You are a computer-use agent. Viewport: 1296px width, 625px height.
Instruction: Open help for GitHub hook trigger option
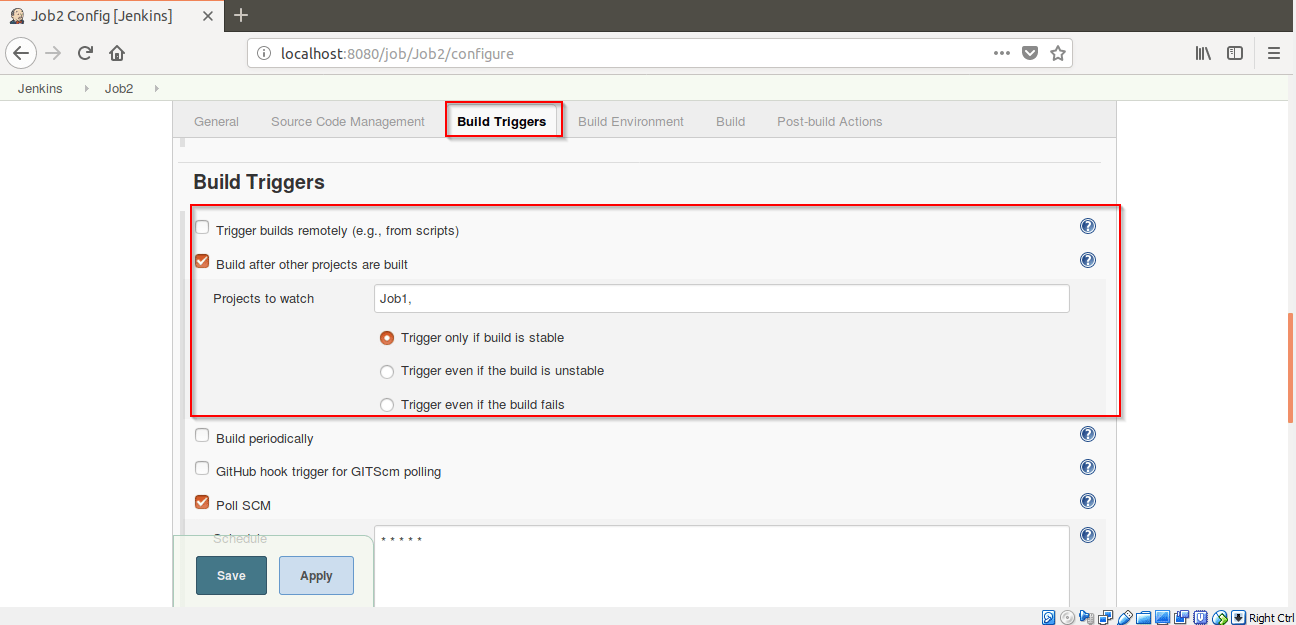1087,467
